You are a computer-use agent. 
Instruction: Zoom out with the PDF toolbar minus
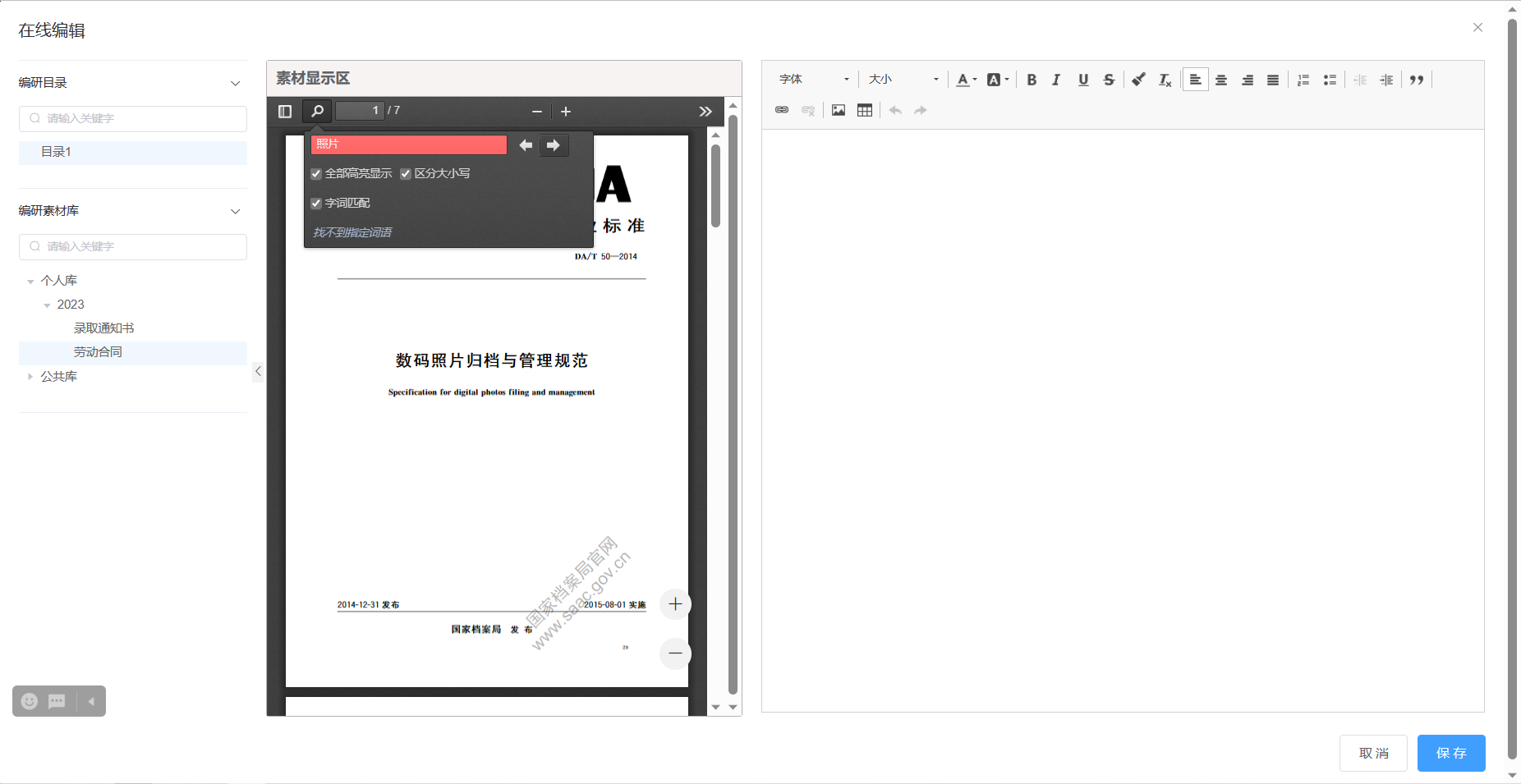[x=537, y=111]
